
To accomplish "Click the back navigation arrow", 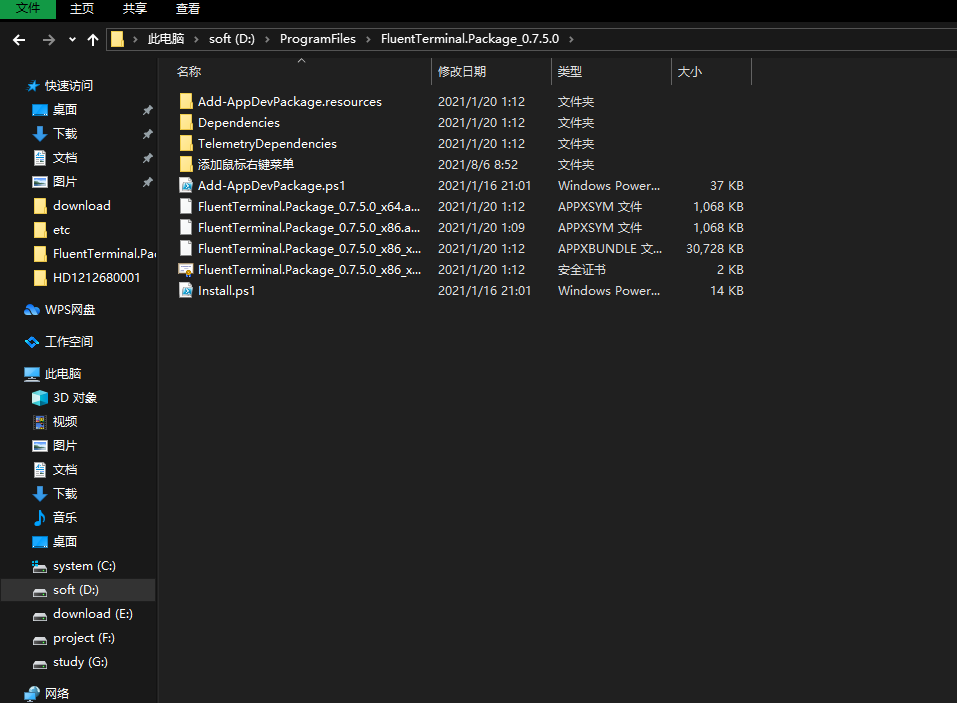I will coord(17,39).
